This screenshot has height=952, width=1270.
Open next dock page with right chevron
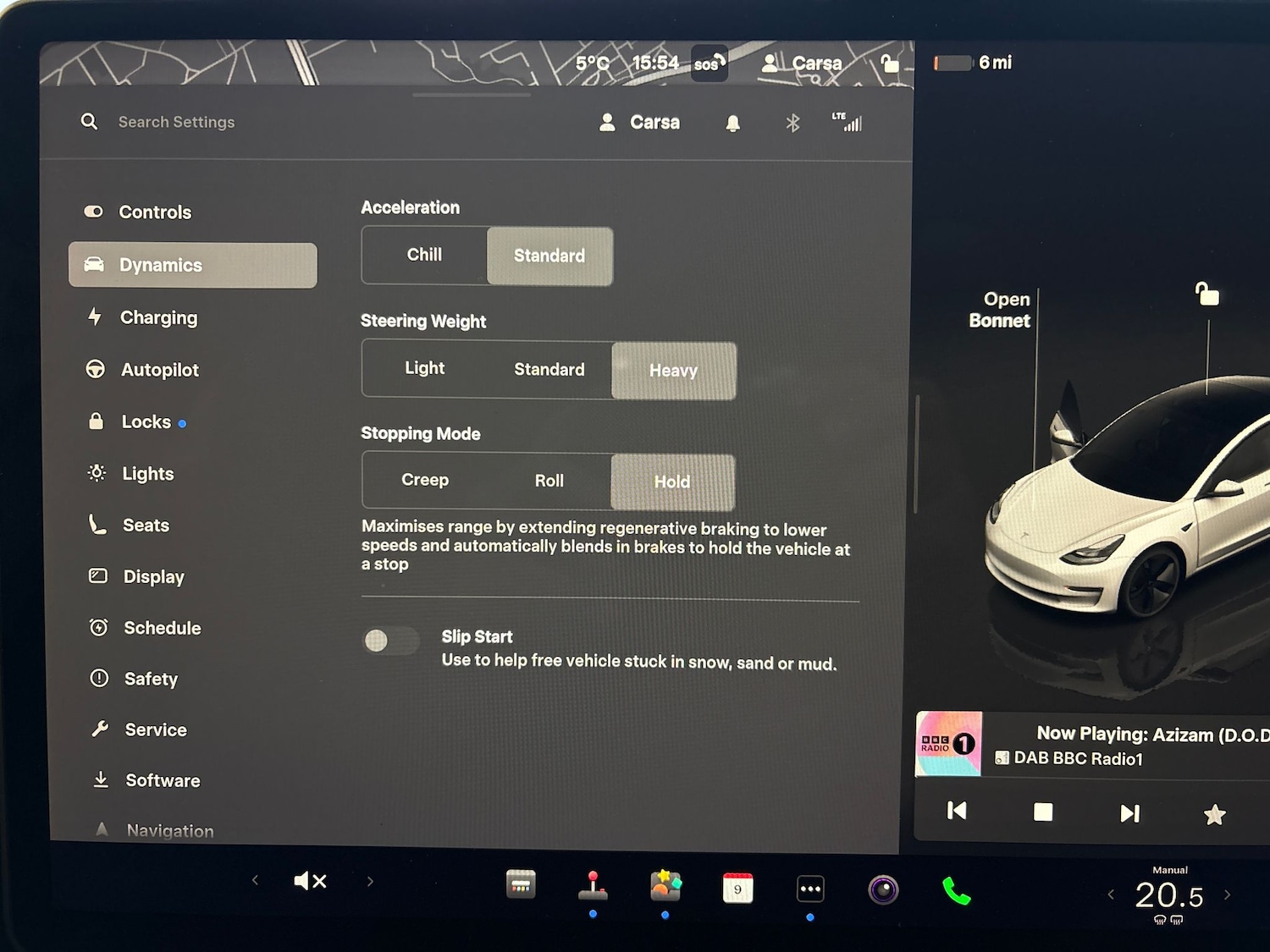pos(370,881)
